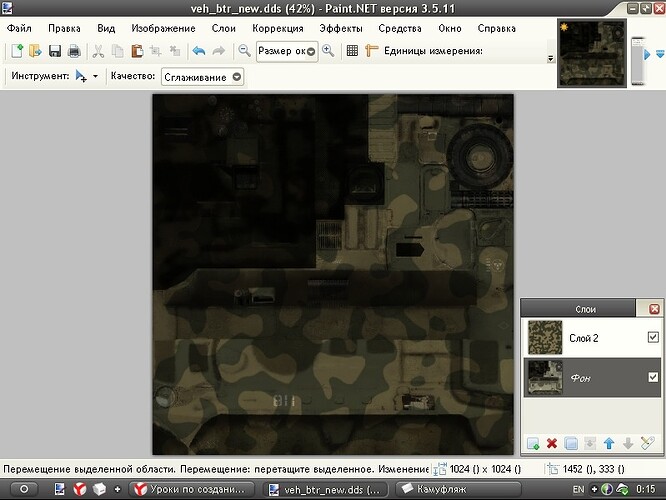The image size is (666, 500).
Task: Move layer up with blue arrow
Action: (x=609, y=443)
